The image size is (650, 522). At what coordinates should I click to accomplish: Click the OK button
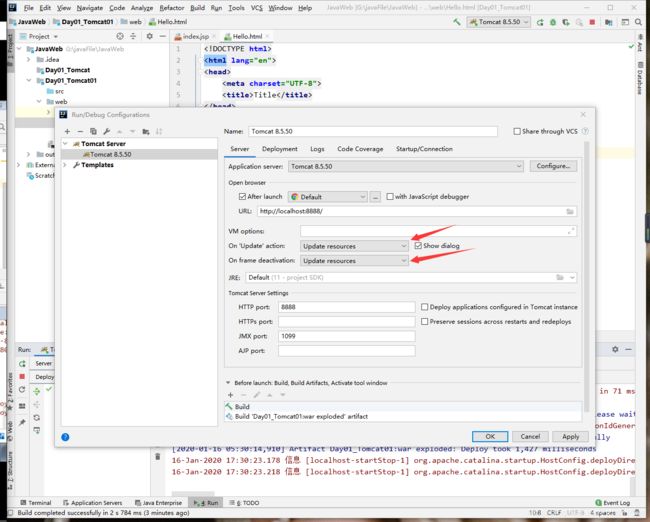coord(490,437)
